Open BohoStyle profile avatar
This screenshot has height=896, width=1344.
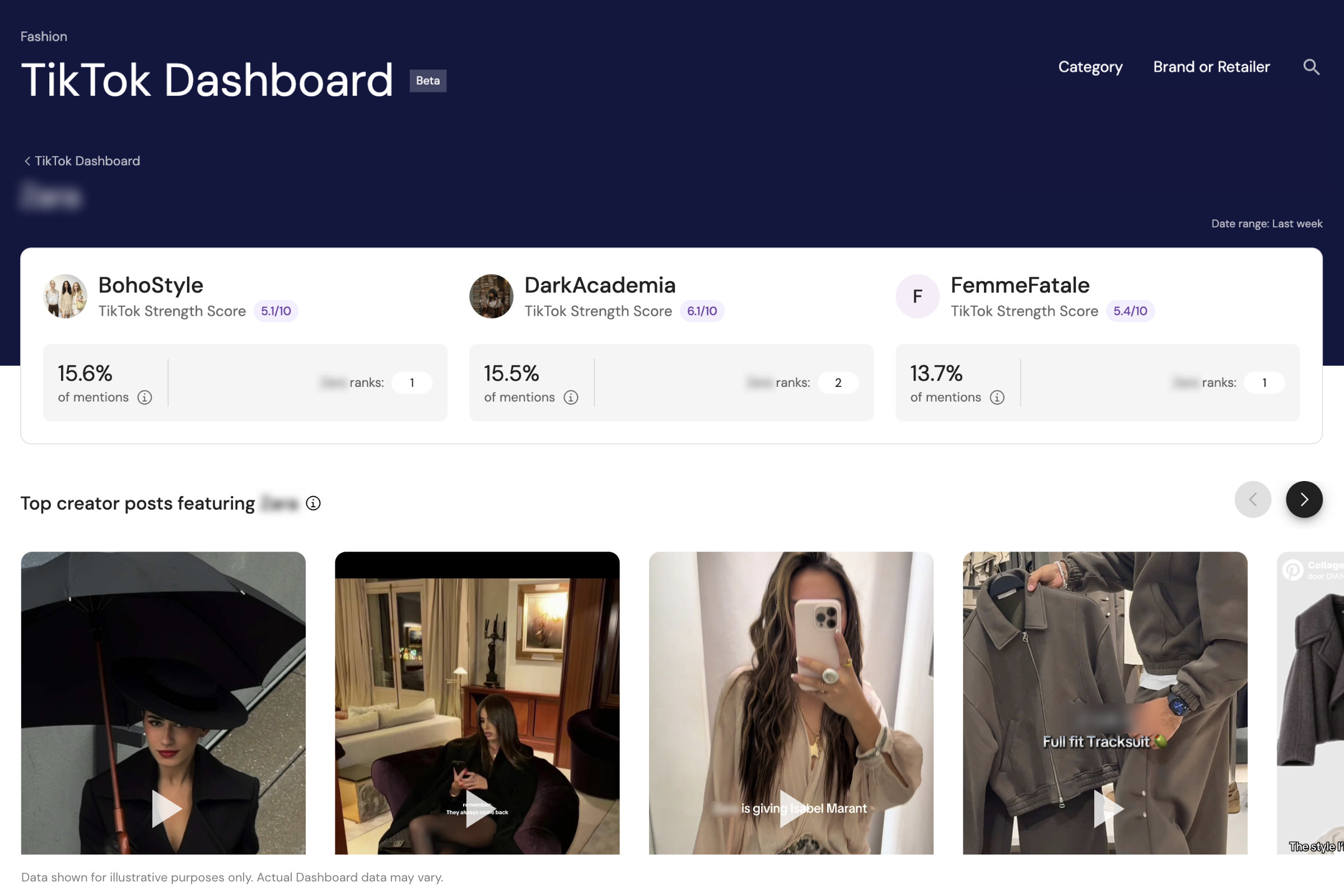pos(65,296)
